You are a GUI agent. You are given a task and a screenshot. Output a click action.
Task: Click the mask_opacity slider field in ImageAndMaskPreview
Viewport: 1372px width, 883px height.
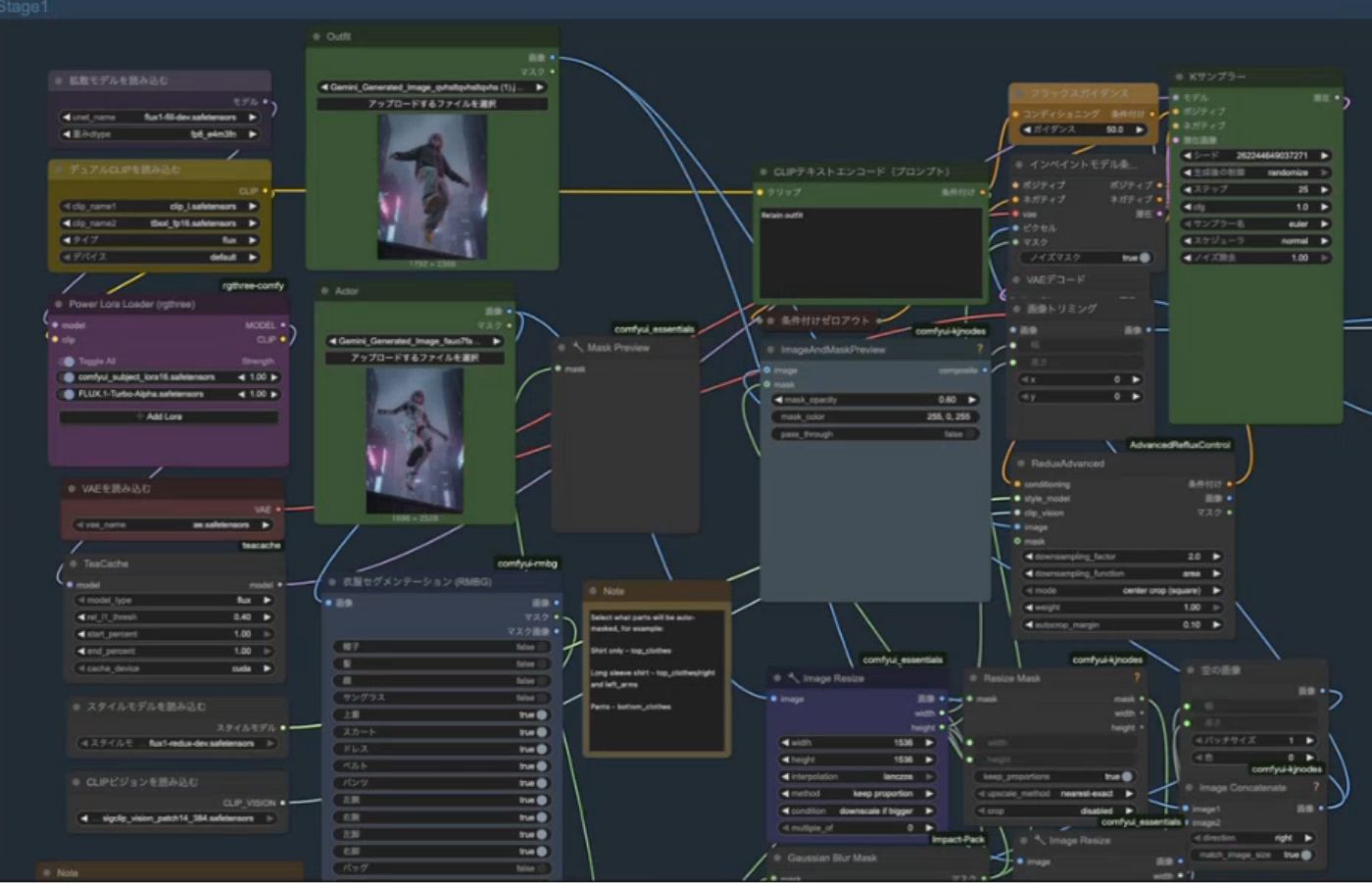coord(877,400)
